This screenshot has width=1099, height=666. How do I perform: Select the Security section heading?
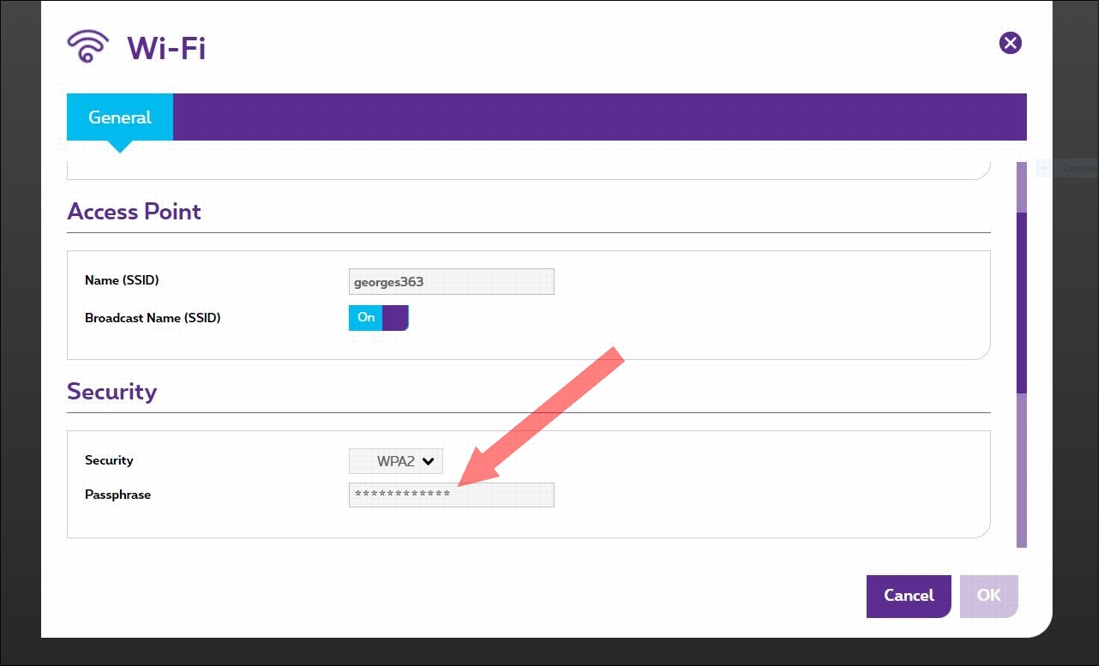click(112, 391)
